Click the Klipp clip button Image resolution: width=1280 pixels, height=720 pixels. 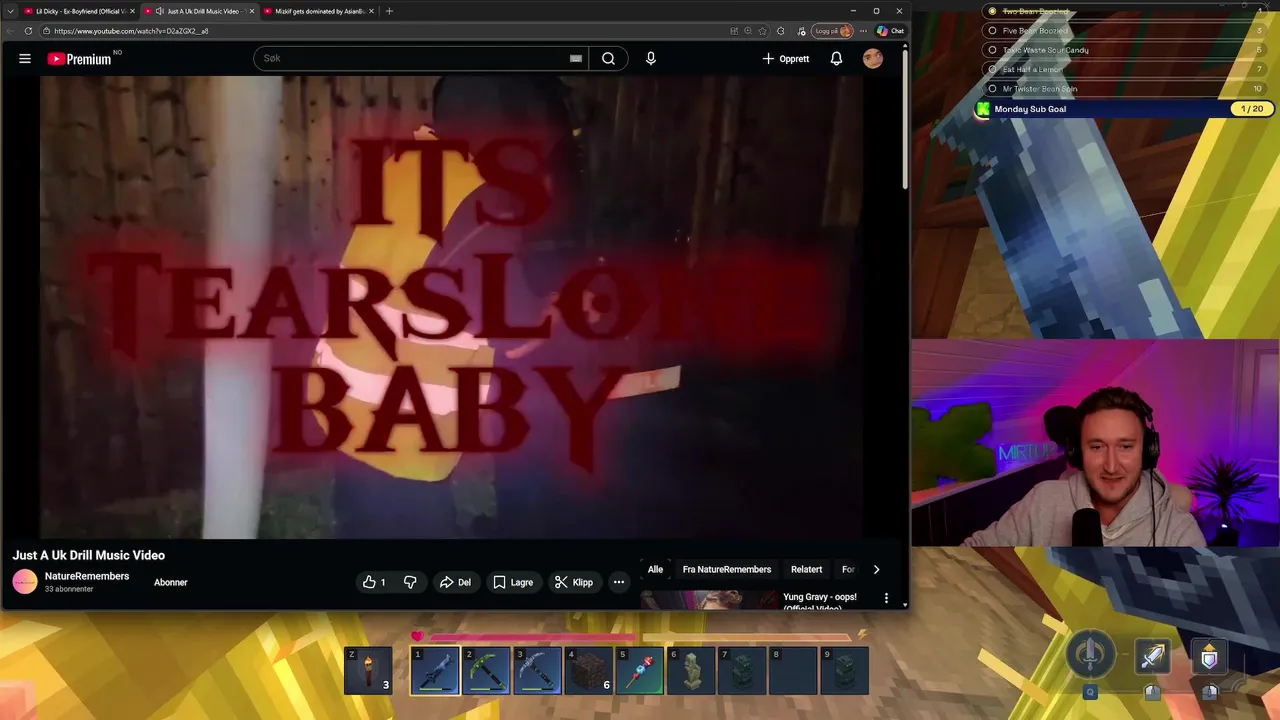click(x=574, y=582)
